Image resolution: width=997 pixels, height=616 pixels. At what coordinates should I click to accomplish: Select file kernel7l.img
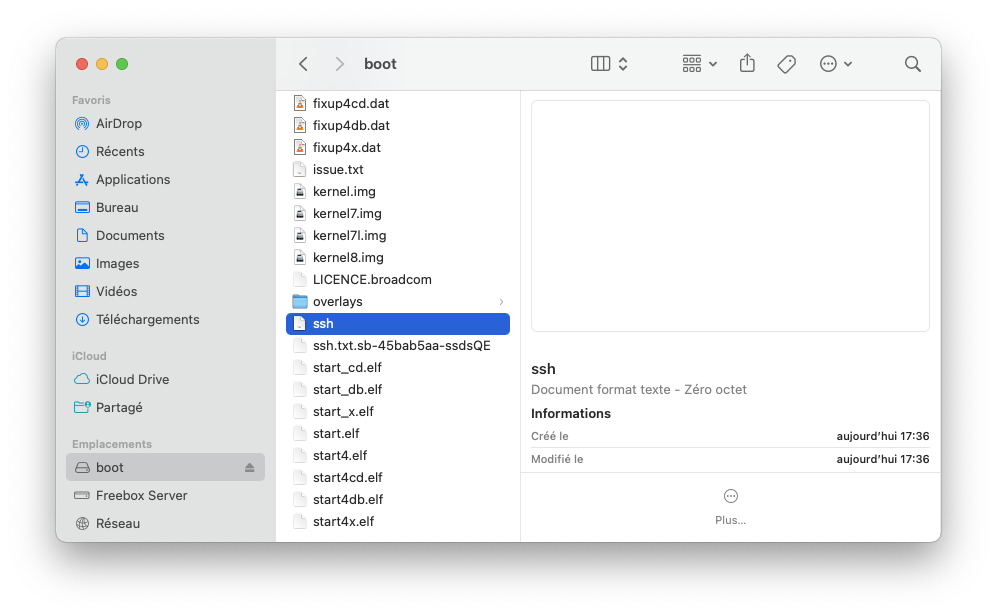click(x=398, y=235)
